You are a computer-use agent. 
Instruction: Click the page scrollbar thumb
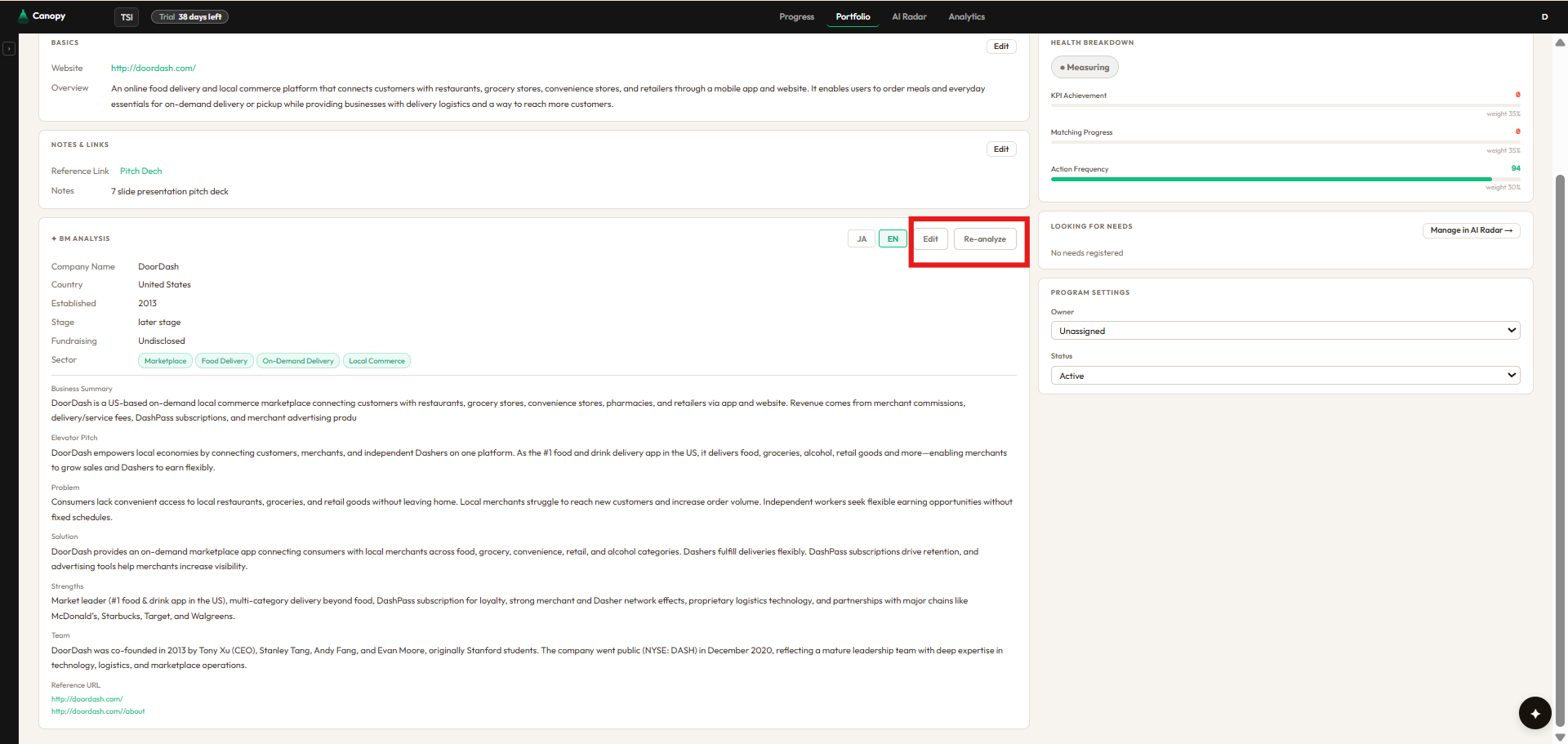1560,449
